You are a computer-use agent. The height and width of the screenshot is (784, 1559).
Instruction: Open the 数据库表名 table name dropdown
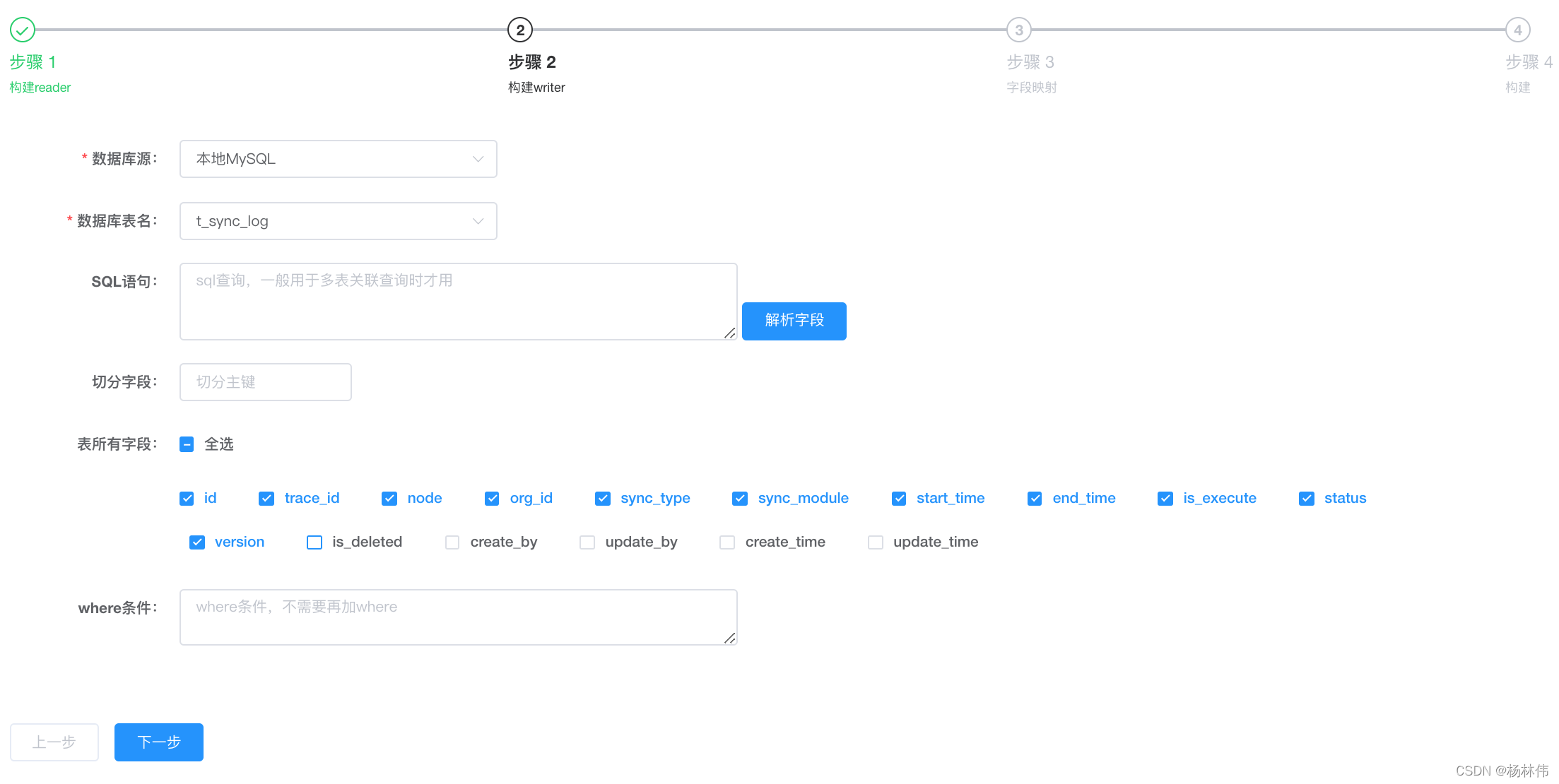point(338,221)
